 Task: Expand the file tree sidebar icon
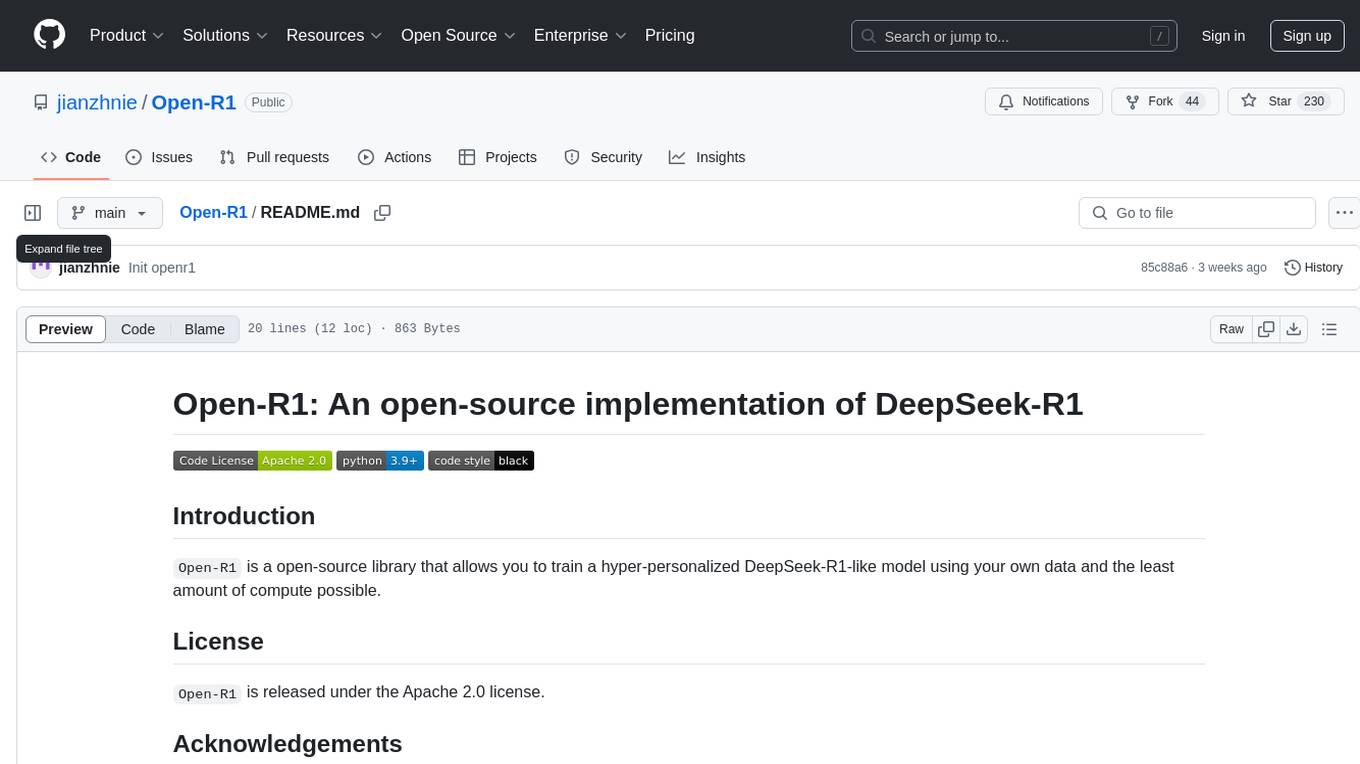click(33, 213)
